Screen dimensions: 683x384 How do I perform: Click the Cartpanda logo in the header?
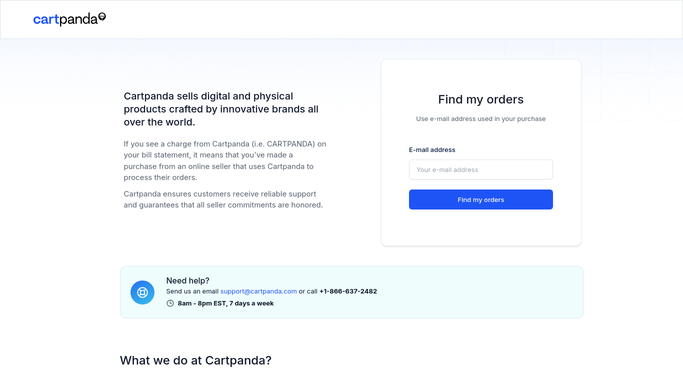coord(69,19)
